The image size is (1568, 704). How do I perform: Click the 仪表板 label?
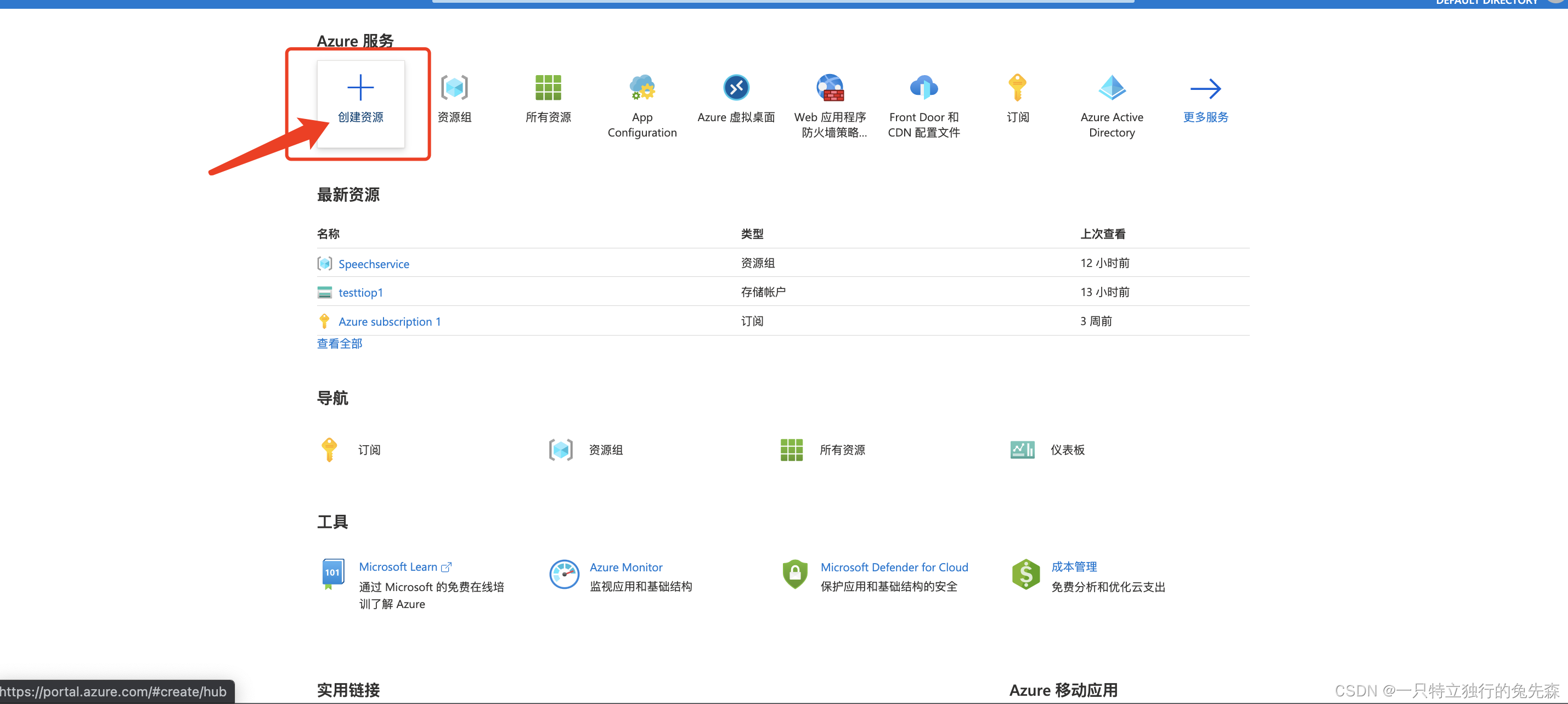[x=1068, y=450]
